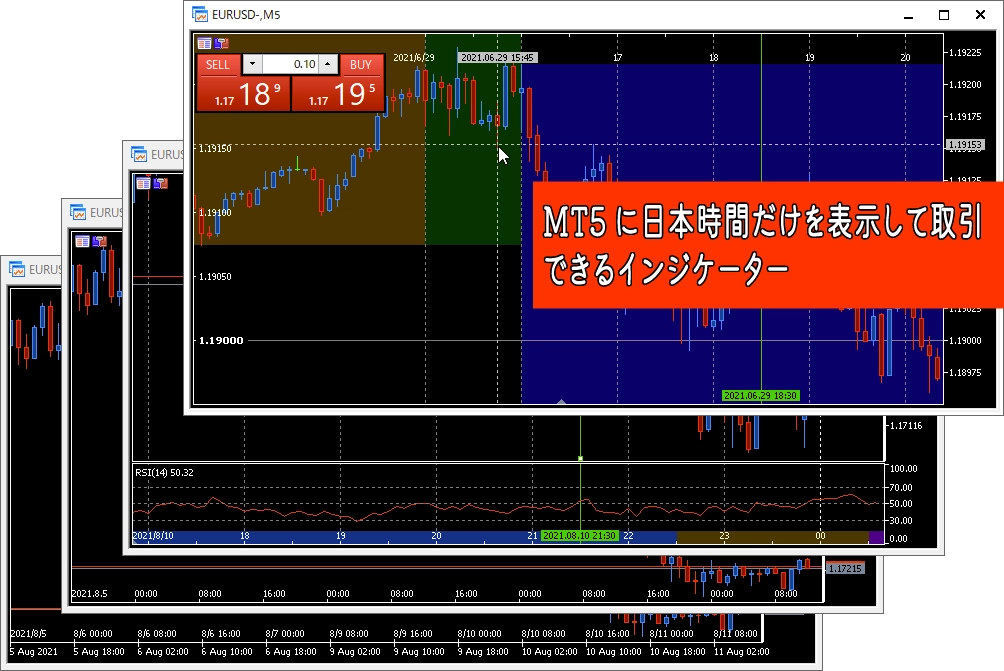
Task: Click the 8/6 08:00 time label
Action: (157, 634)
